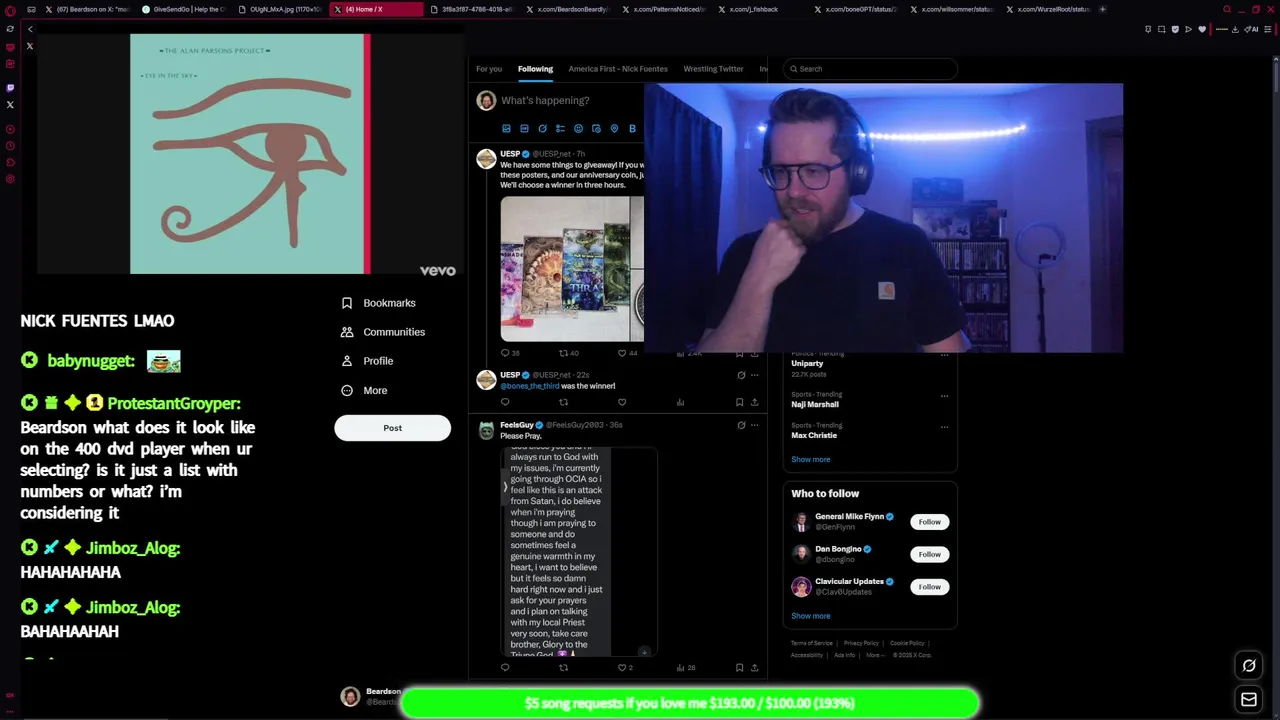This screenshot has height=720, width=1280.
Task: Show more accounts in Who to follow
Action: [811, 616]
